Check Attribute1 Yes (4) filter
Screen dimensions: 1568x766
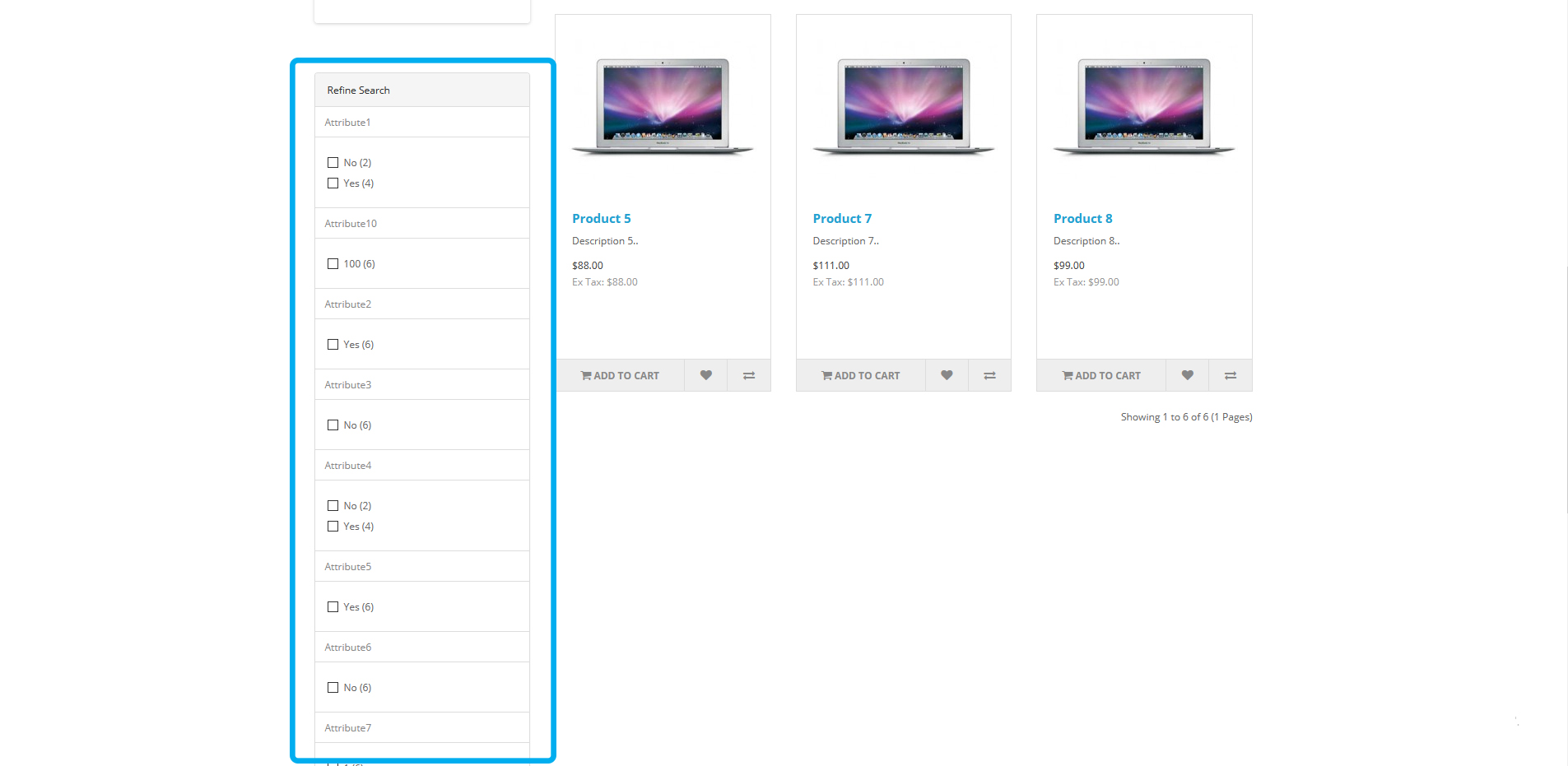pos(333,183)
